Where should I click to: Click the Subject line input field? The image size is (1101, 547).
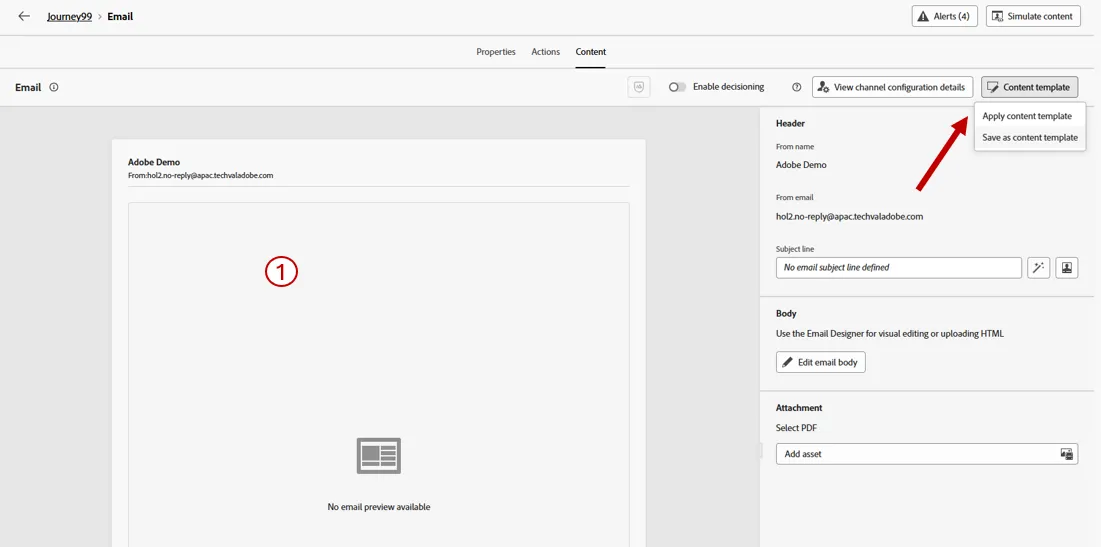(898, 268)
